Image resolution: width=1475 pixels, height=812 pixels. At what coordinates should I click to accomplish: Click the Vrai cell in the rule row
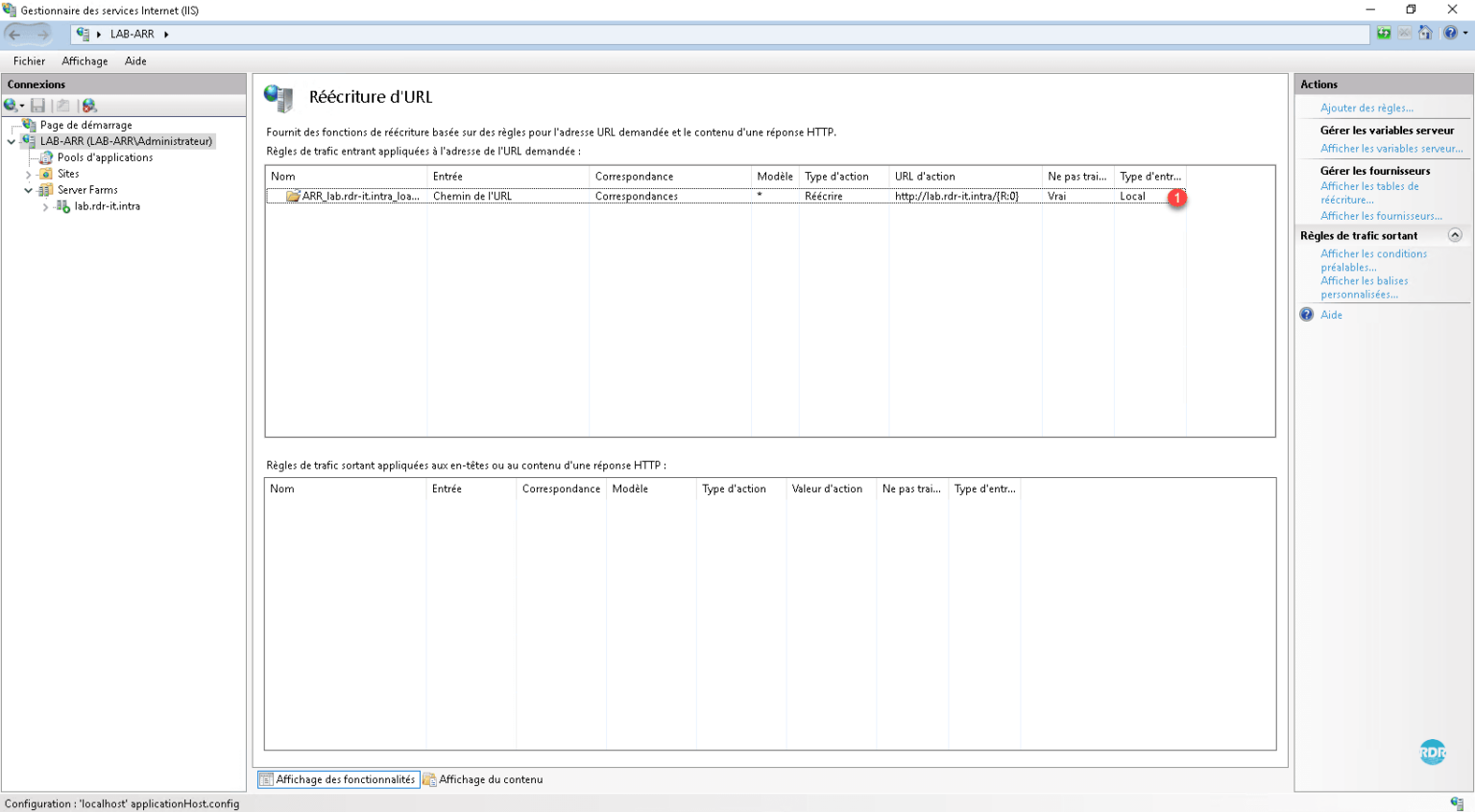click(x=1056, y=196)
